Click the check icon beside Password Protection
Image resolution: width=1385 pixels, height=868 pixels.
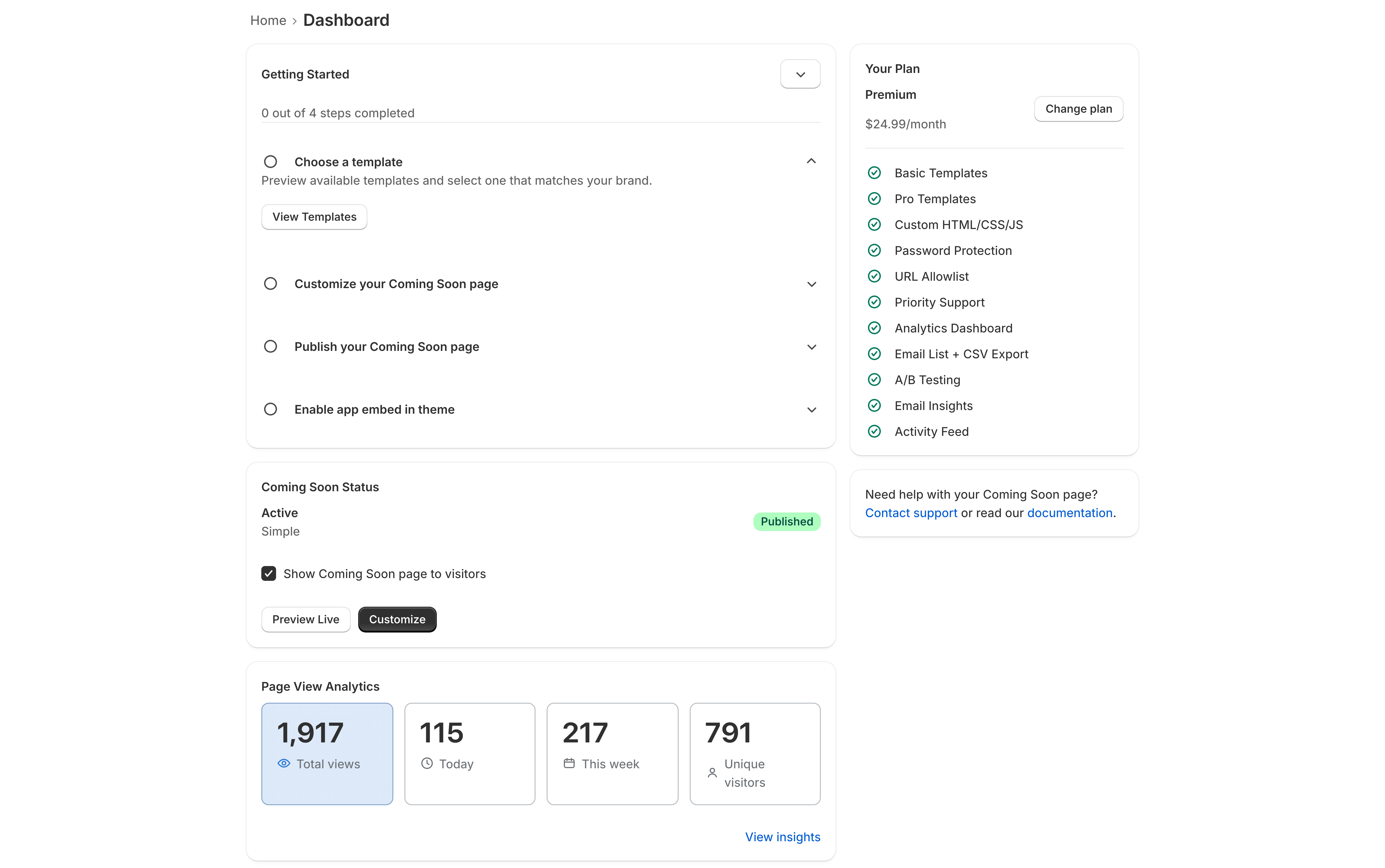(874, 250)
